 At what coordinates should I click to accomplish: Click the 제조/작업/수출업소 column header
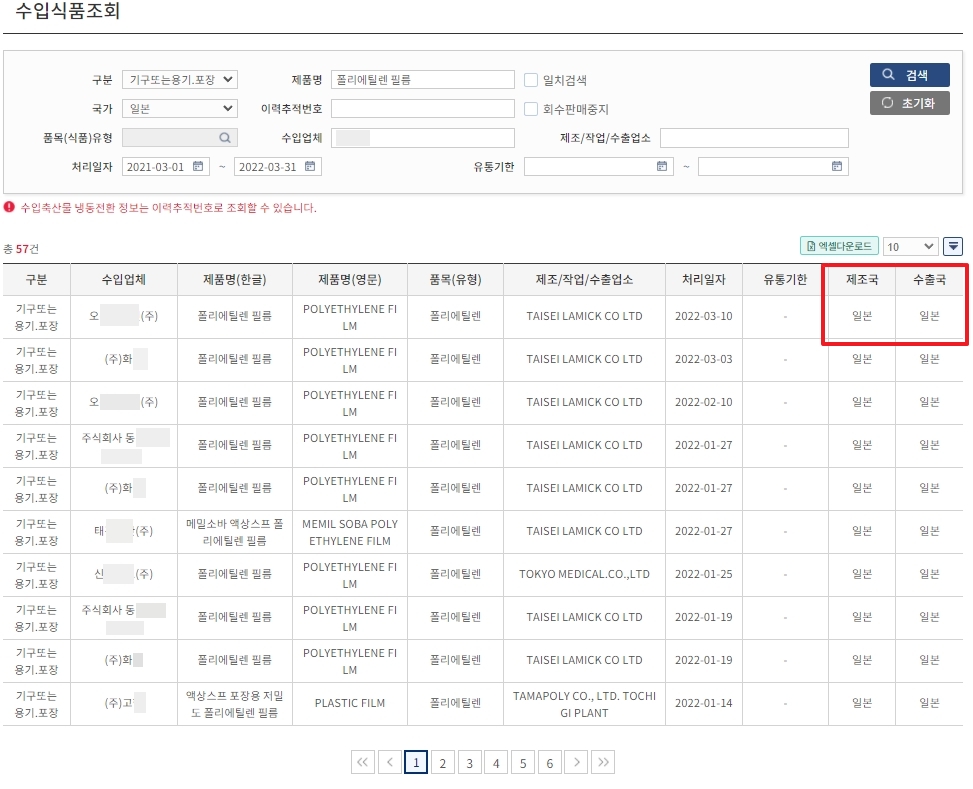pyautogui.click(x=585, y=279)
